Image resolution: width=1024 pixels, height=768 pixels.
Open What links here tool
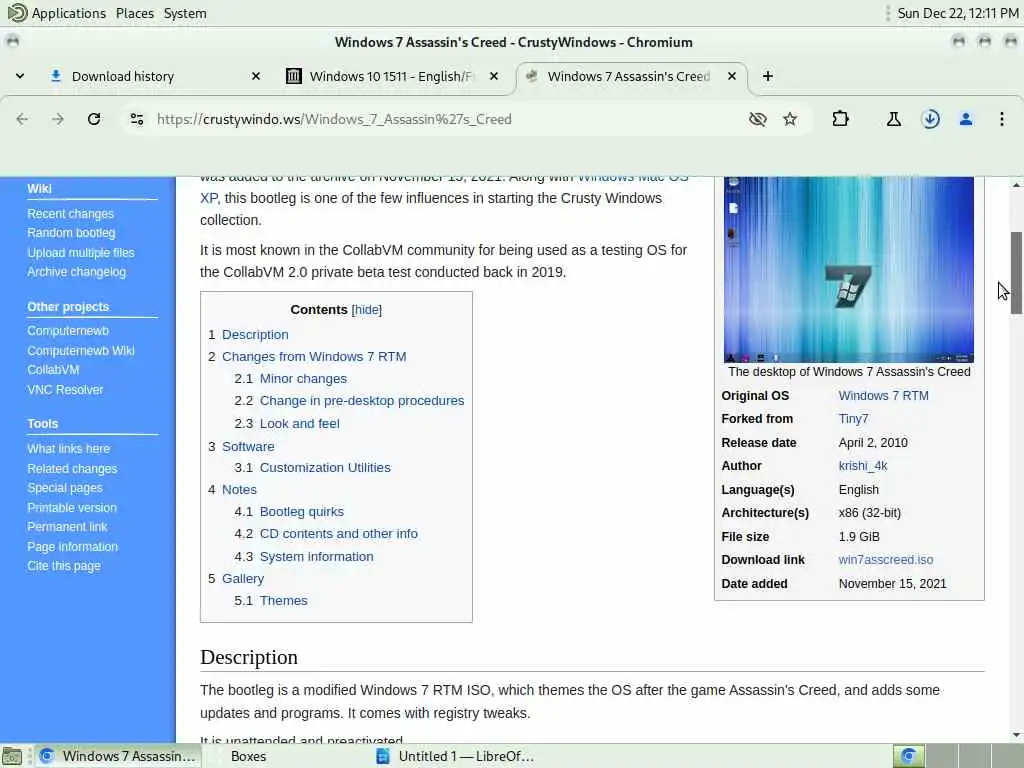click(x=69, y=449)
